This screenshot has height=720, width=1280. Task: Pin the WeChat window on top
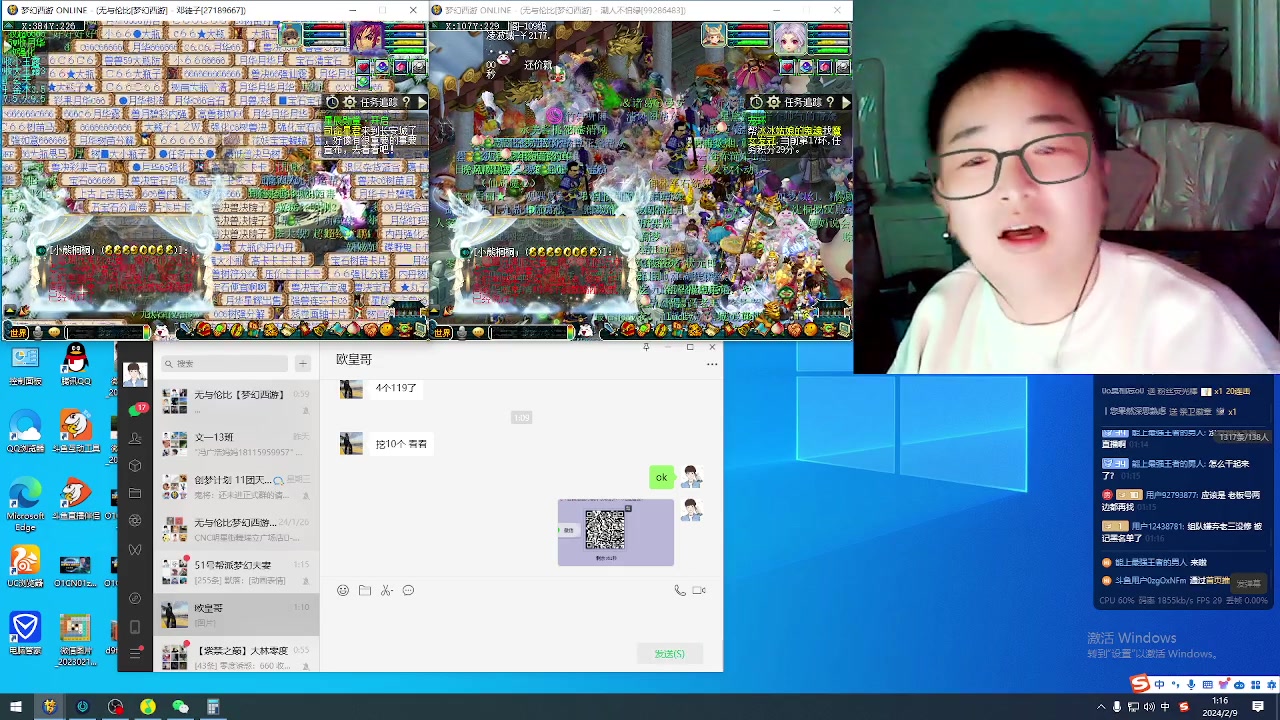click(646, 347)
